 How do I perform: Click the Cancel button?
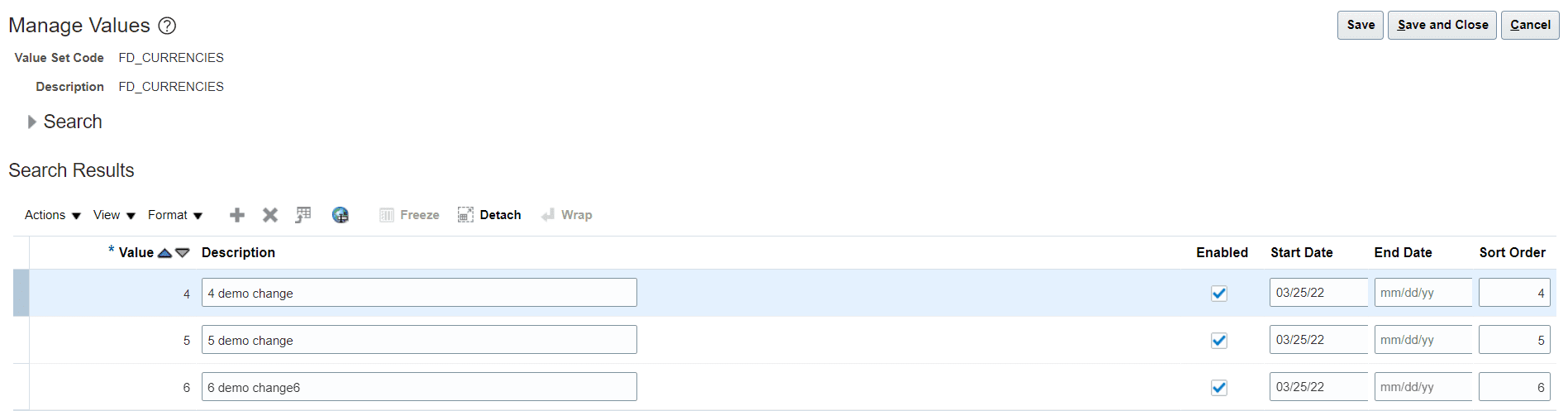(1530, 25)
